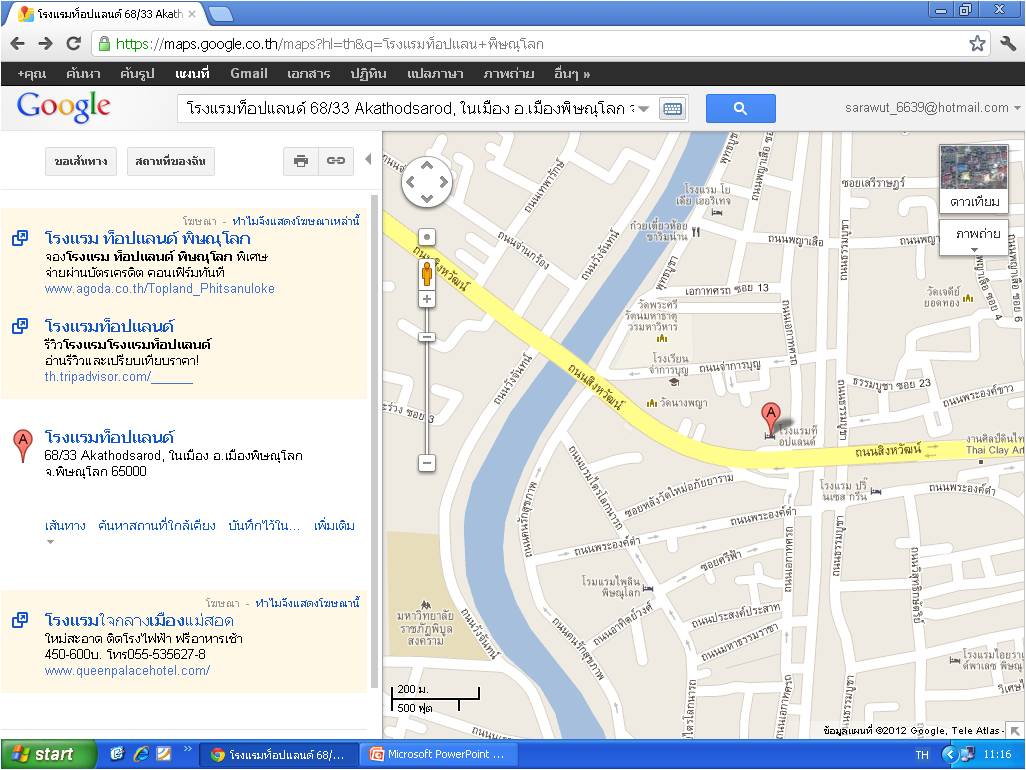This screenshot has height=770, width=1026.
Task: Open ปฏิทิน in the Google bar
Action: coord(368,74)
